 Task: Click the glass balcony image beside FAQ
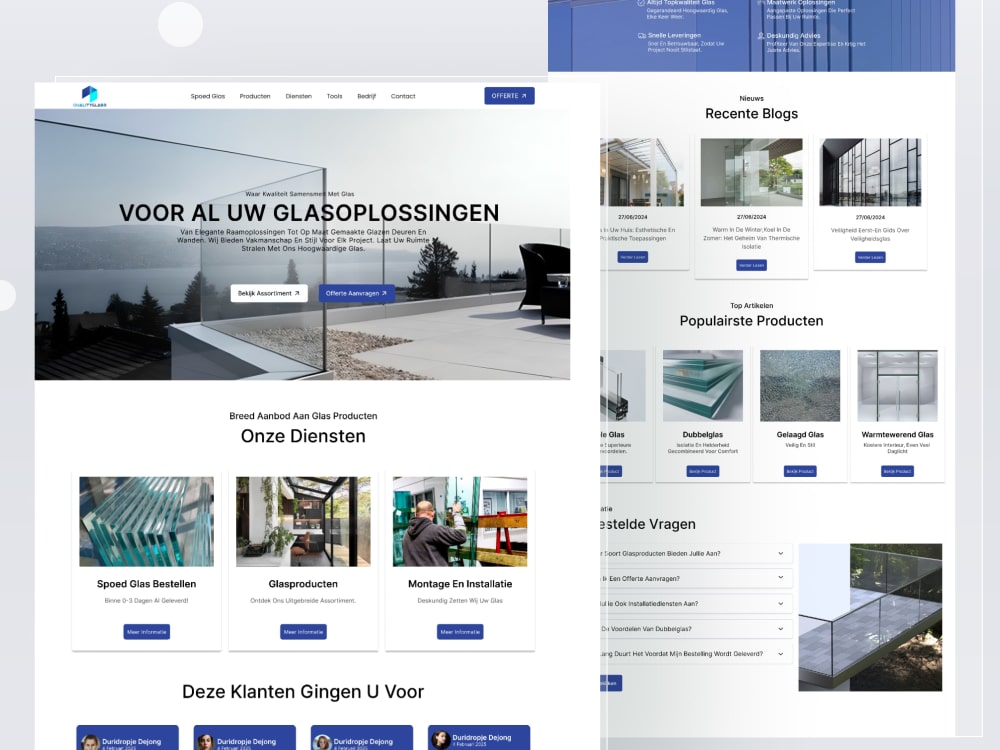tap(870, 617)
